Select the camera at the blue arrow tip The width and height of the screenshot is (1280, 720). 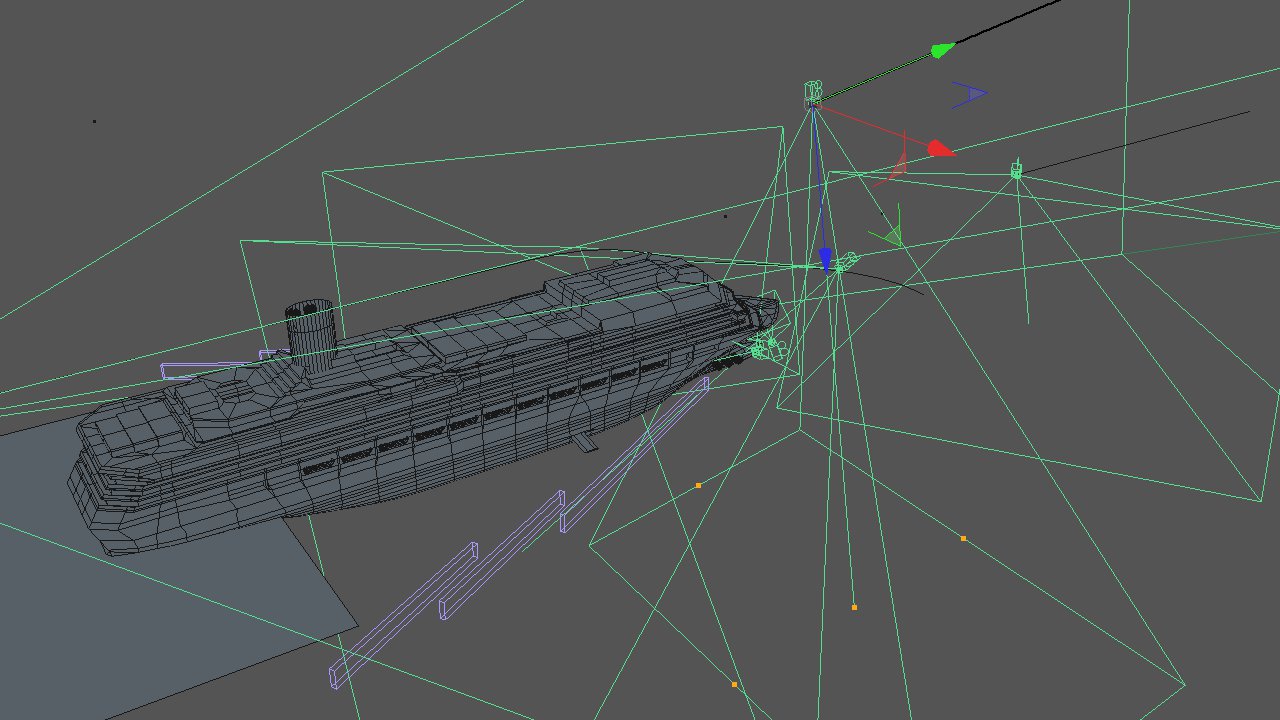click(x=846, y=263)
